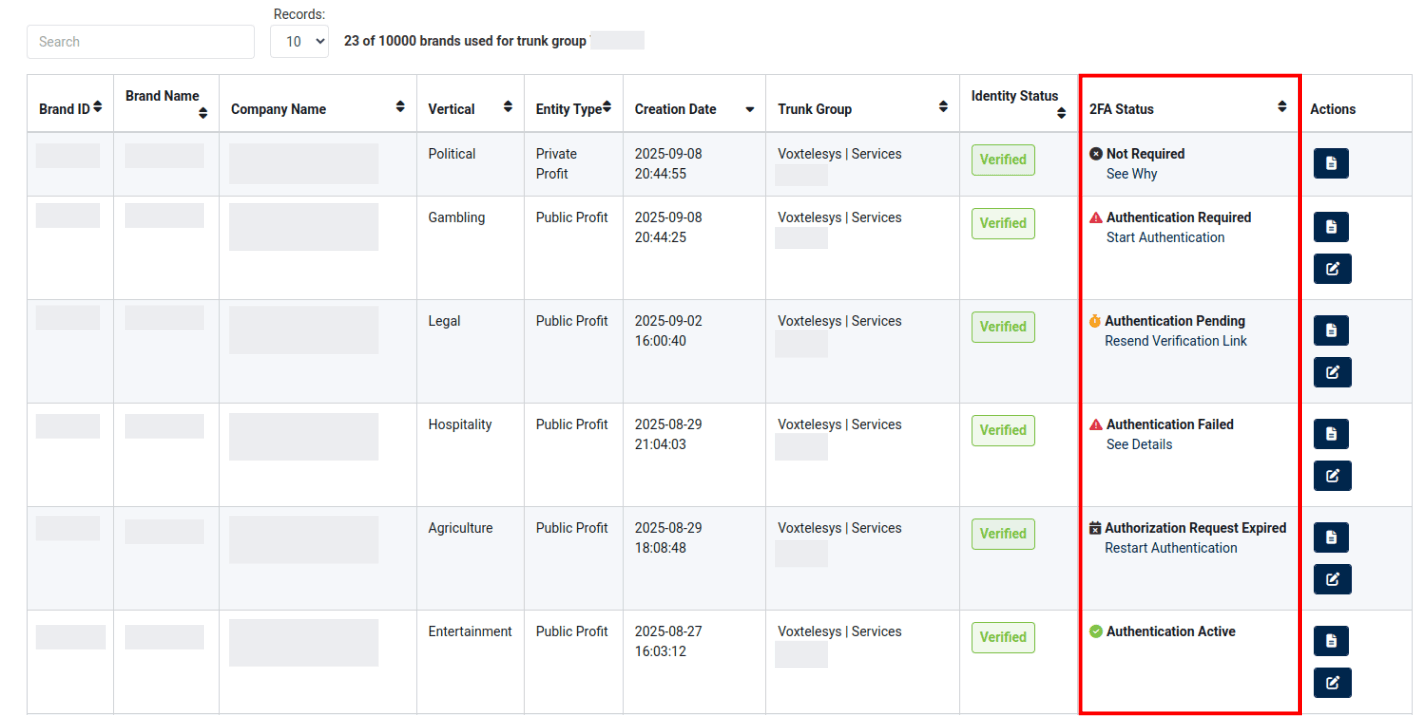Open document icon for Legal brand
1424x716 pixels.
[1331, 331]
